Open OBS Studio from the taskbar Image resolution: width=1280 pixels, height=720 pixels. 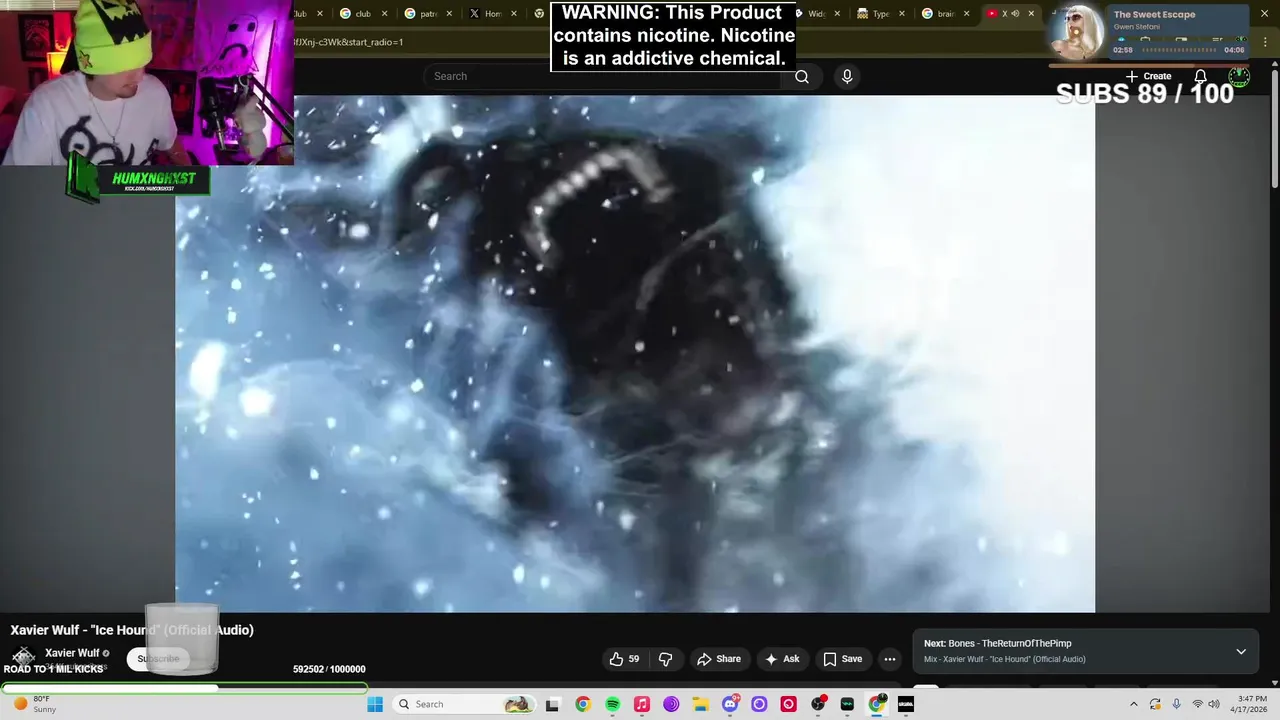pos(818,704)
